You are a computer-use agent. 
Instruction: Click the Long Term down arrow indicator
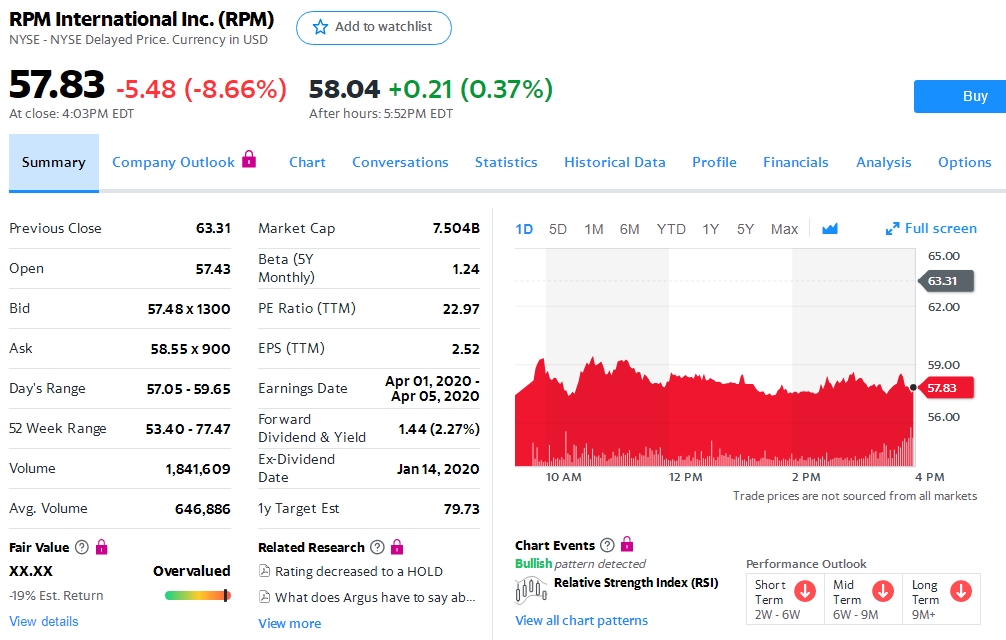(x=961, y=591)
